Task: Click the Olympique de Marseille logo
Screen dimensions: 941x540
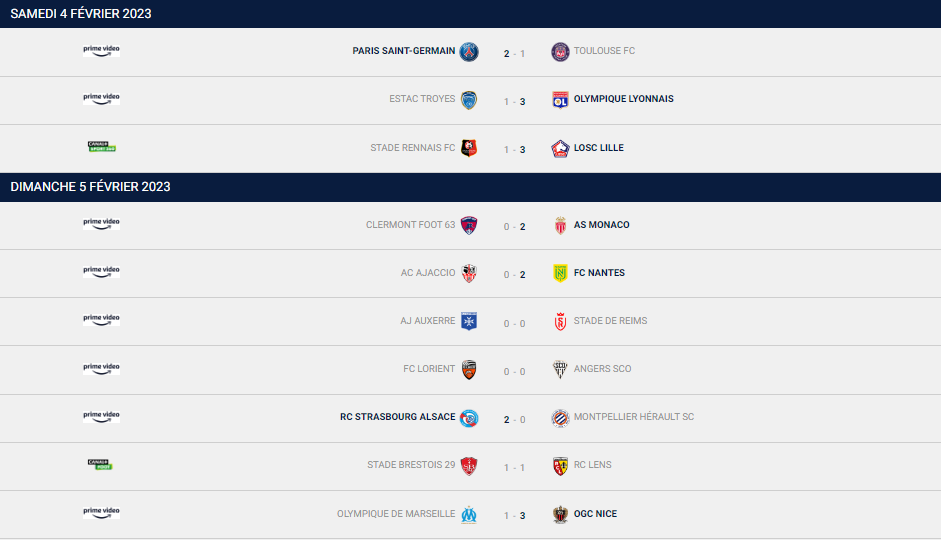Action: point(469,514)
